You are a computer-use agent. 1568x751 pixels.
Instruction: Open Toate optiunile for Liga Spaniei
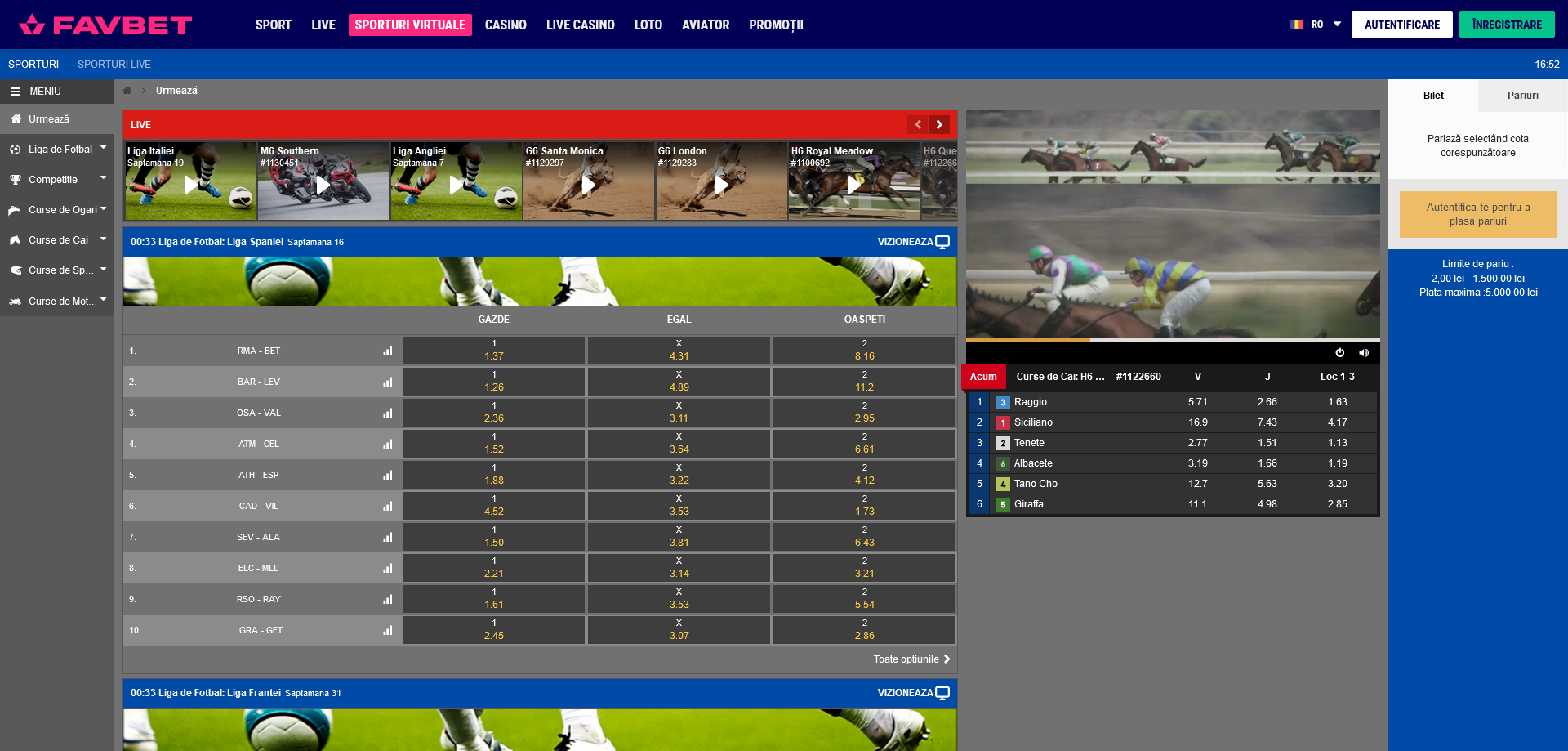[x=911, y=659]
